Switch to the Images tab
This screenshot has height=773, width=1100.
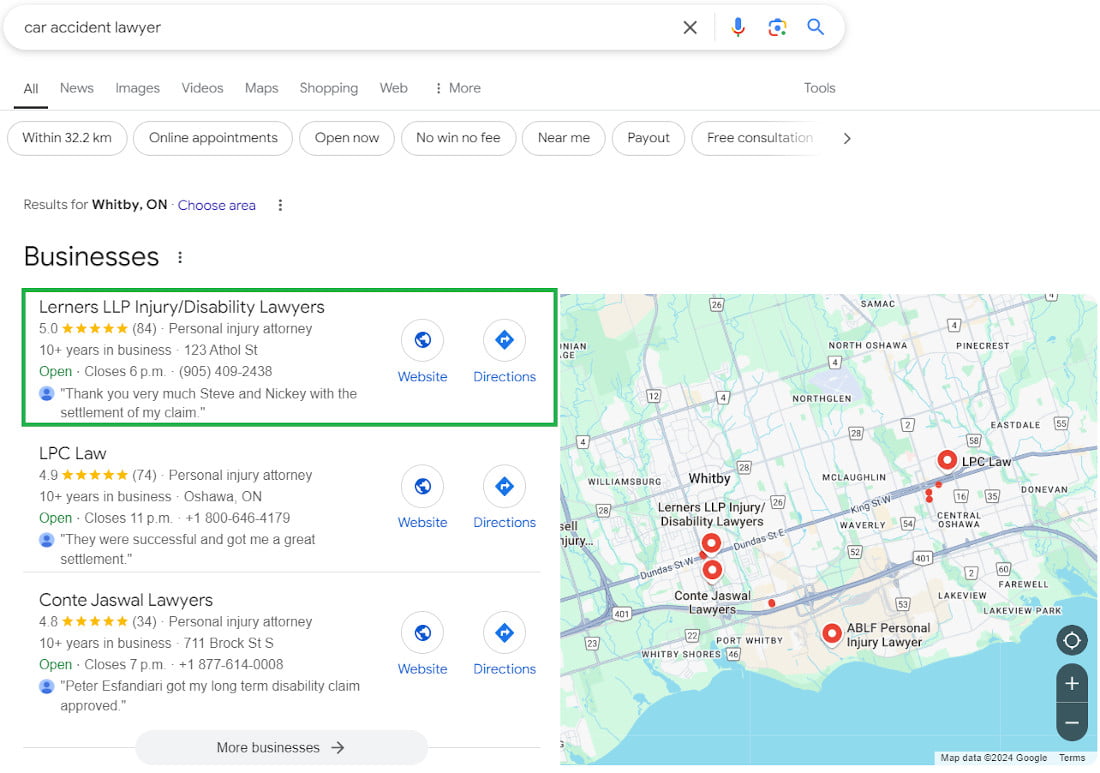pyautogui.click(x=137, y=88)
